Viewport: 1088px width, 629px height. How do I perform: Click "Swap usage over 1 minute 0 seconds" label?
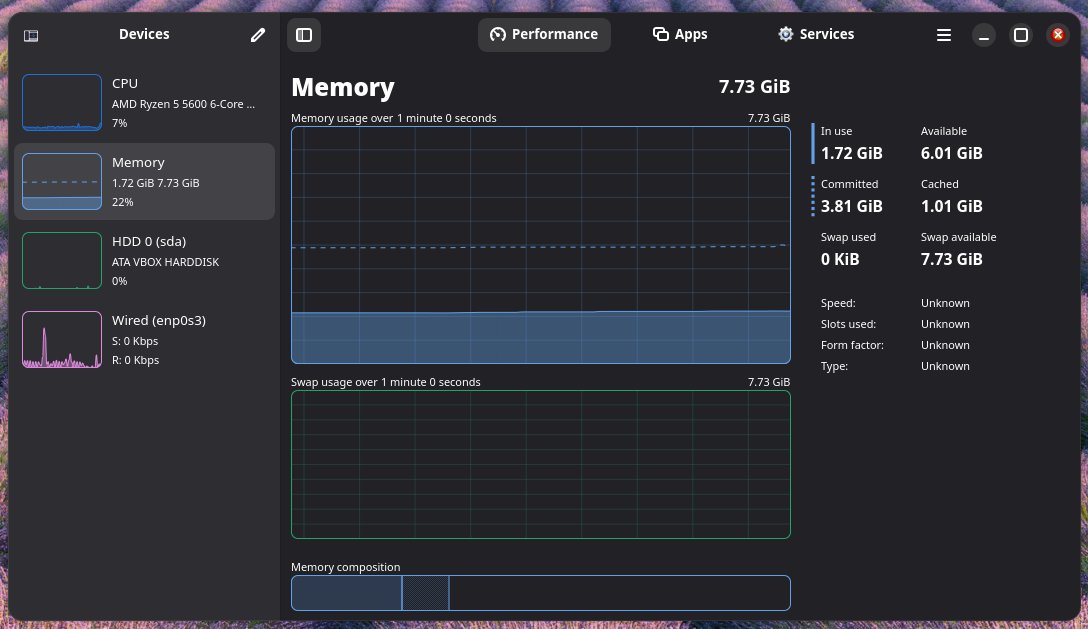(386, 382)
